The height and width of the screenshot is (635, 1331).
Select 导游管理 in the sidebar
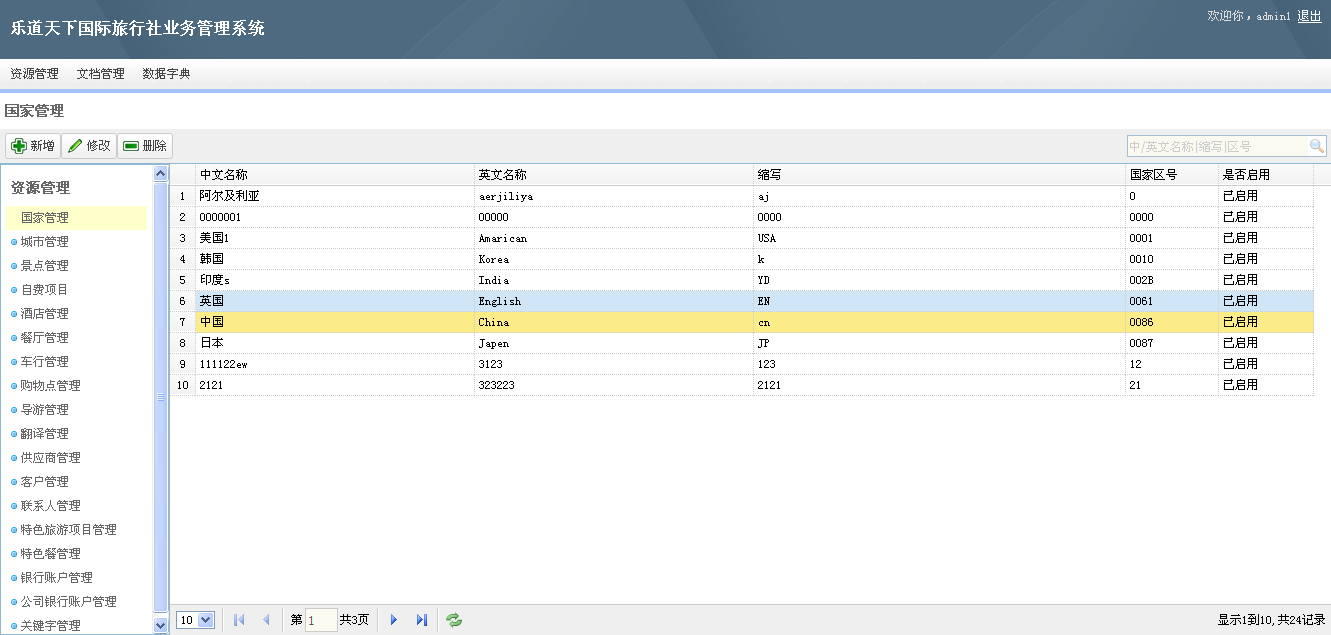[x=45, y=409]
